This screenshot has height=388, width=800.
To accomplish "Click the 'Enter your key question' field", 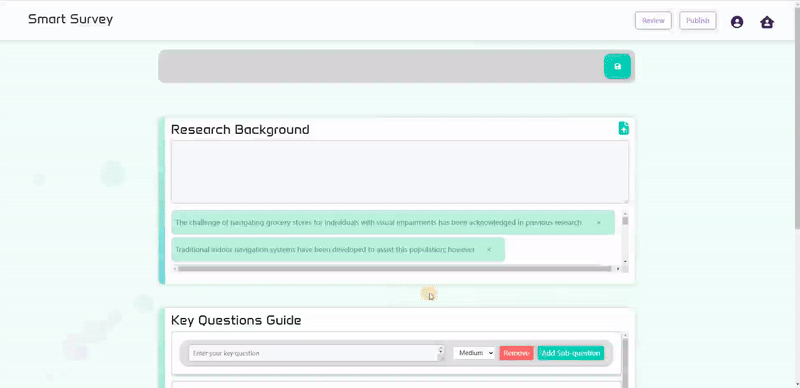I will (313, 353).
